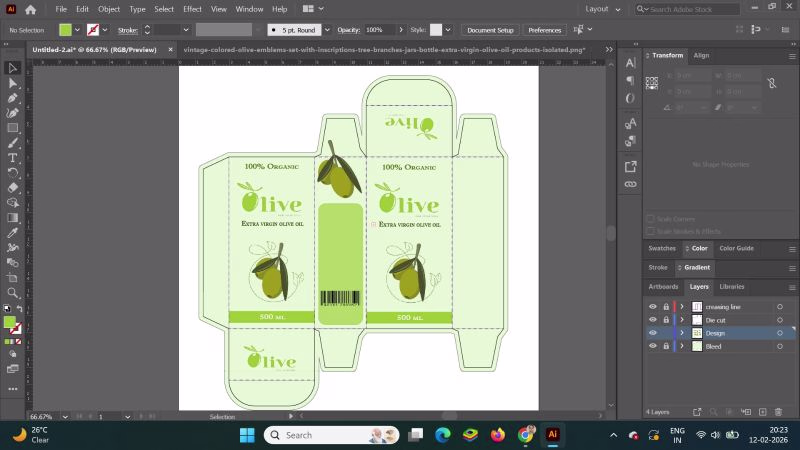Switch to the Artboards tab
Viewport: 800px width, 450px height.
click(663, 287)
